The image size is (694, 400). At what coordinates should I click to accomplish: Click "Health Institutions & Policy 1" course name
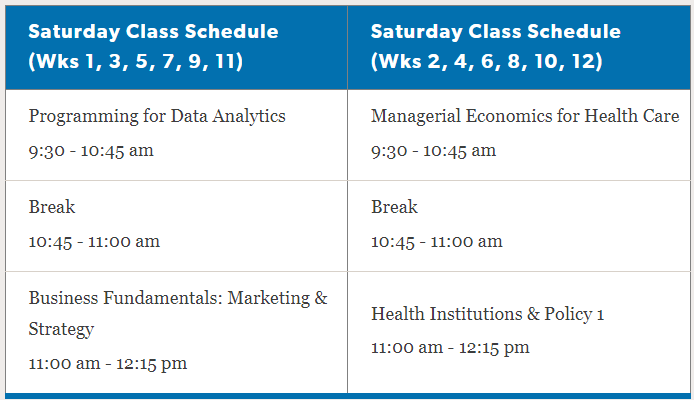[x=488, y=314]
